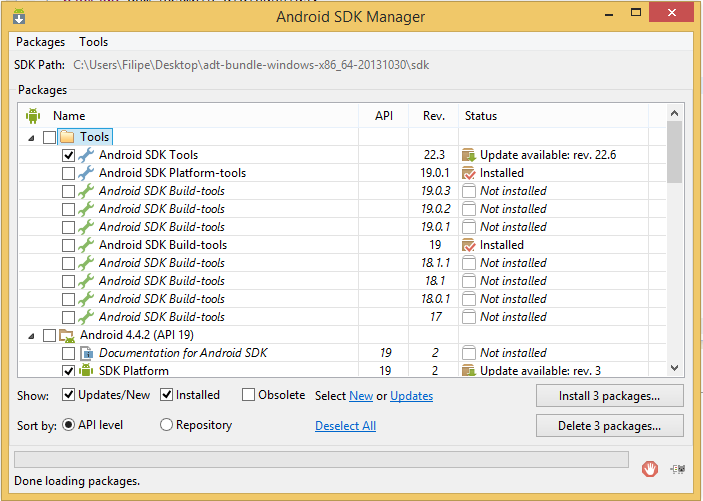This screenshot has width=703, height=501.
Task: Minimize the Android SDK Manager window
Action: [608, 14]
